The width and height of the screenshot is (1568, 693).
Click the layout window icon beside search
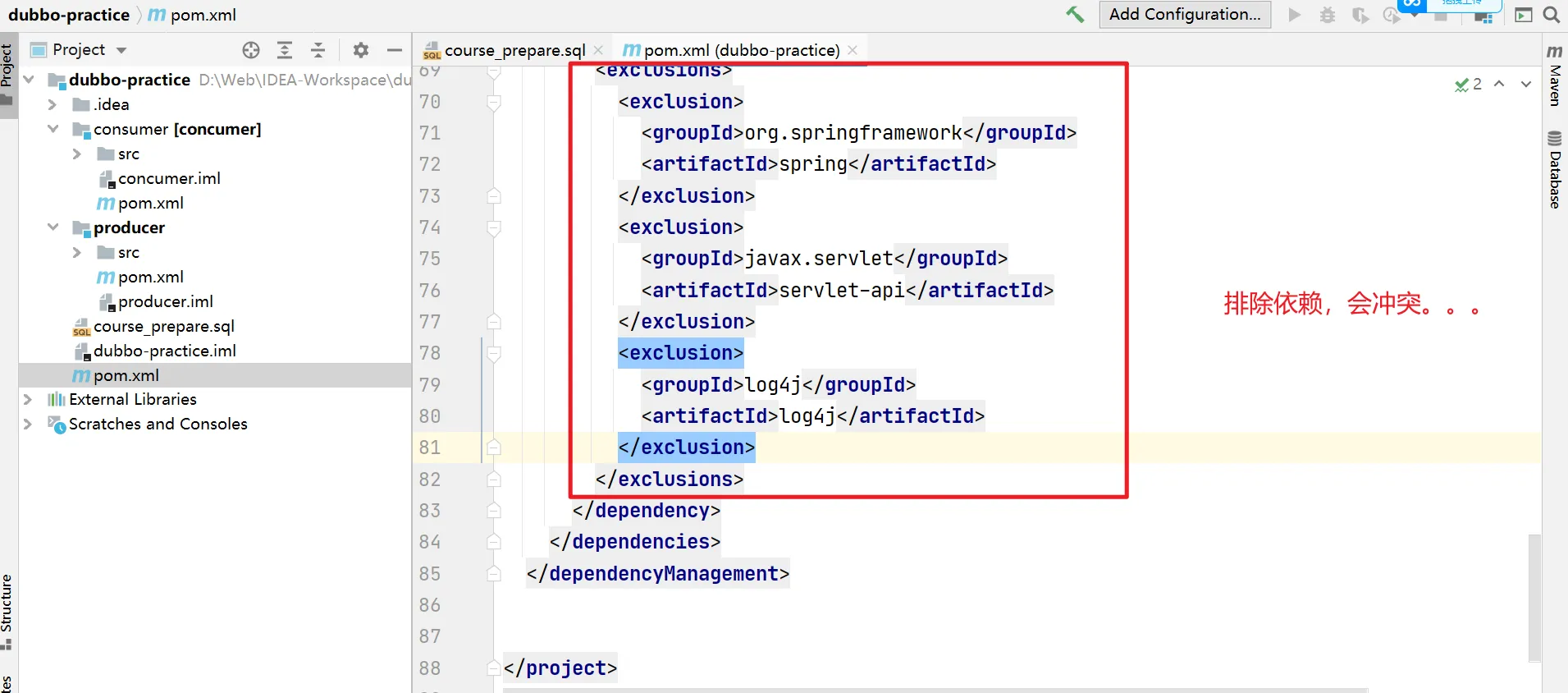1524,15
